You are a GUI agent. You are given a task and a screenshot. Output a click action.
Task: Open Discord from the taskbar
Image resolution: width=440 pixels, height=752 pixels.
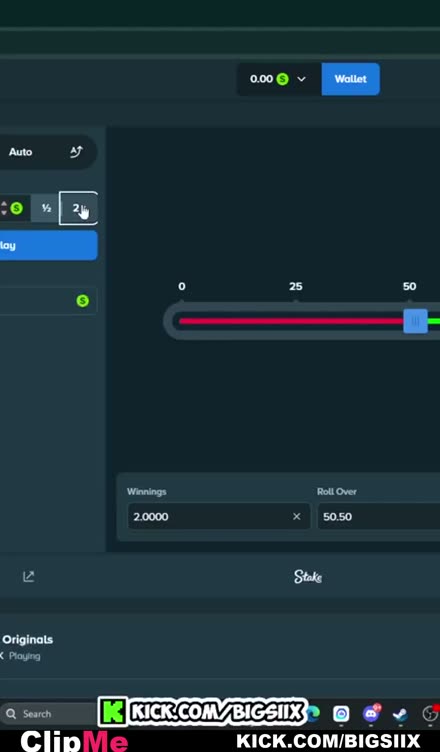tap(371, 714)
